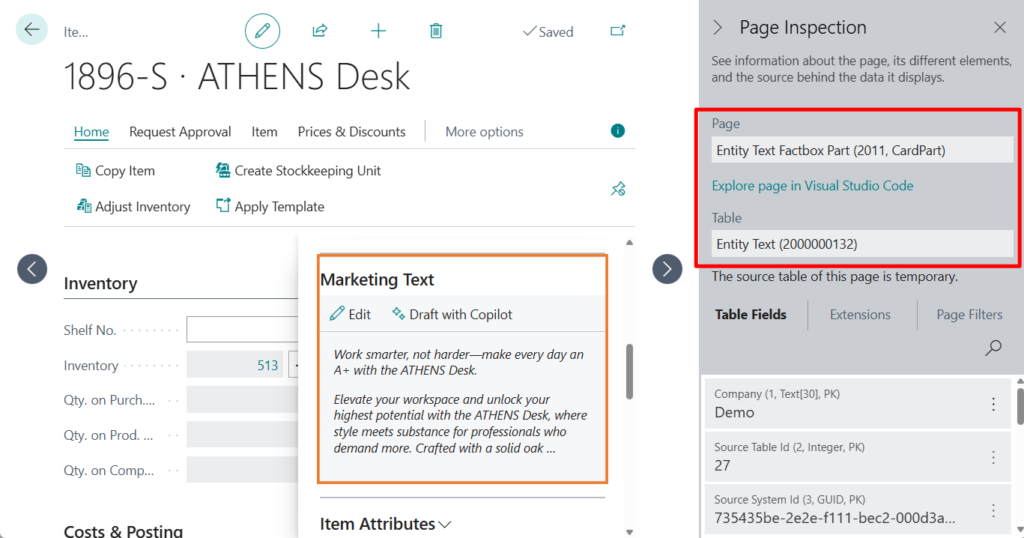
Task: Click the pin icon for the action bar
Action: point(618,188)
